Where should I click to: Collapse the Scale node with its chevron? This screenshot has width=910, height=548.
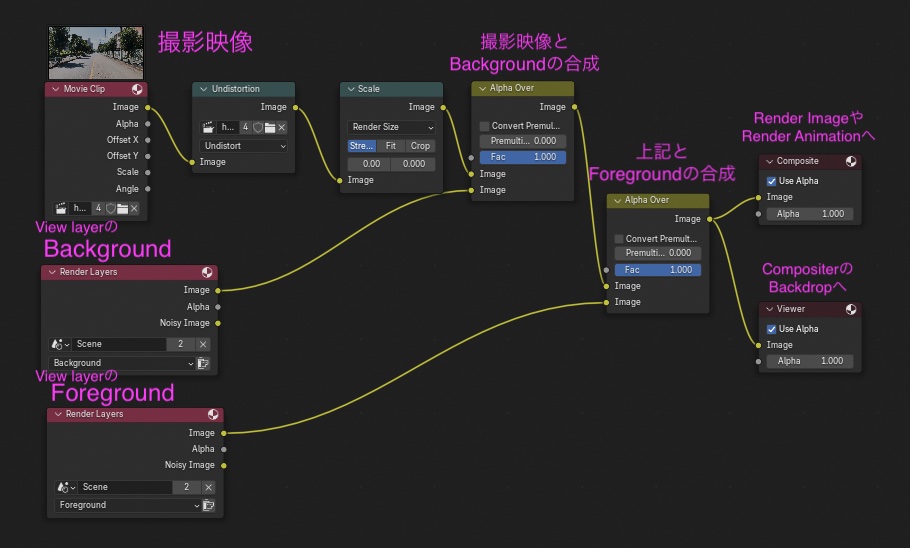coord(351,89)
